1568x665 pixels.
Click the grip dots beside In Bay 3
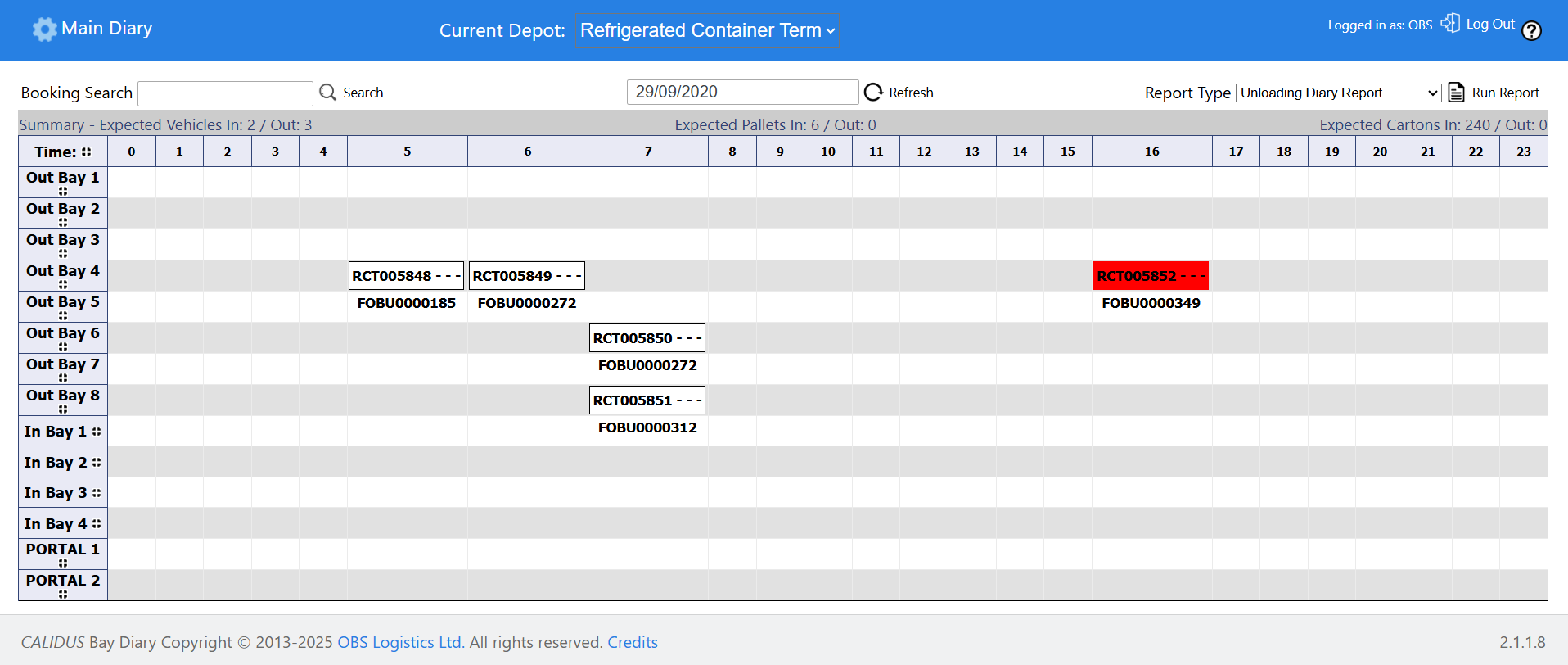tap(97, 493)
